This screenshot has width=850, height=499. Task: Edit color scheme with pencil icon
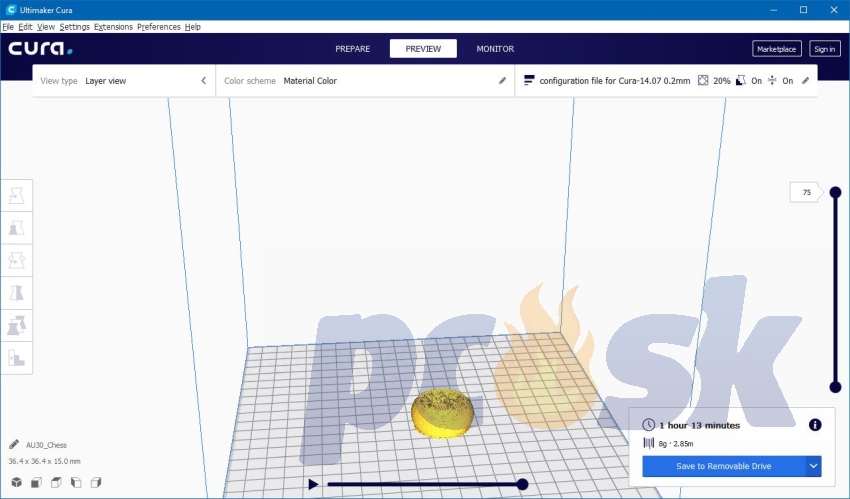(x=503, y=81)
